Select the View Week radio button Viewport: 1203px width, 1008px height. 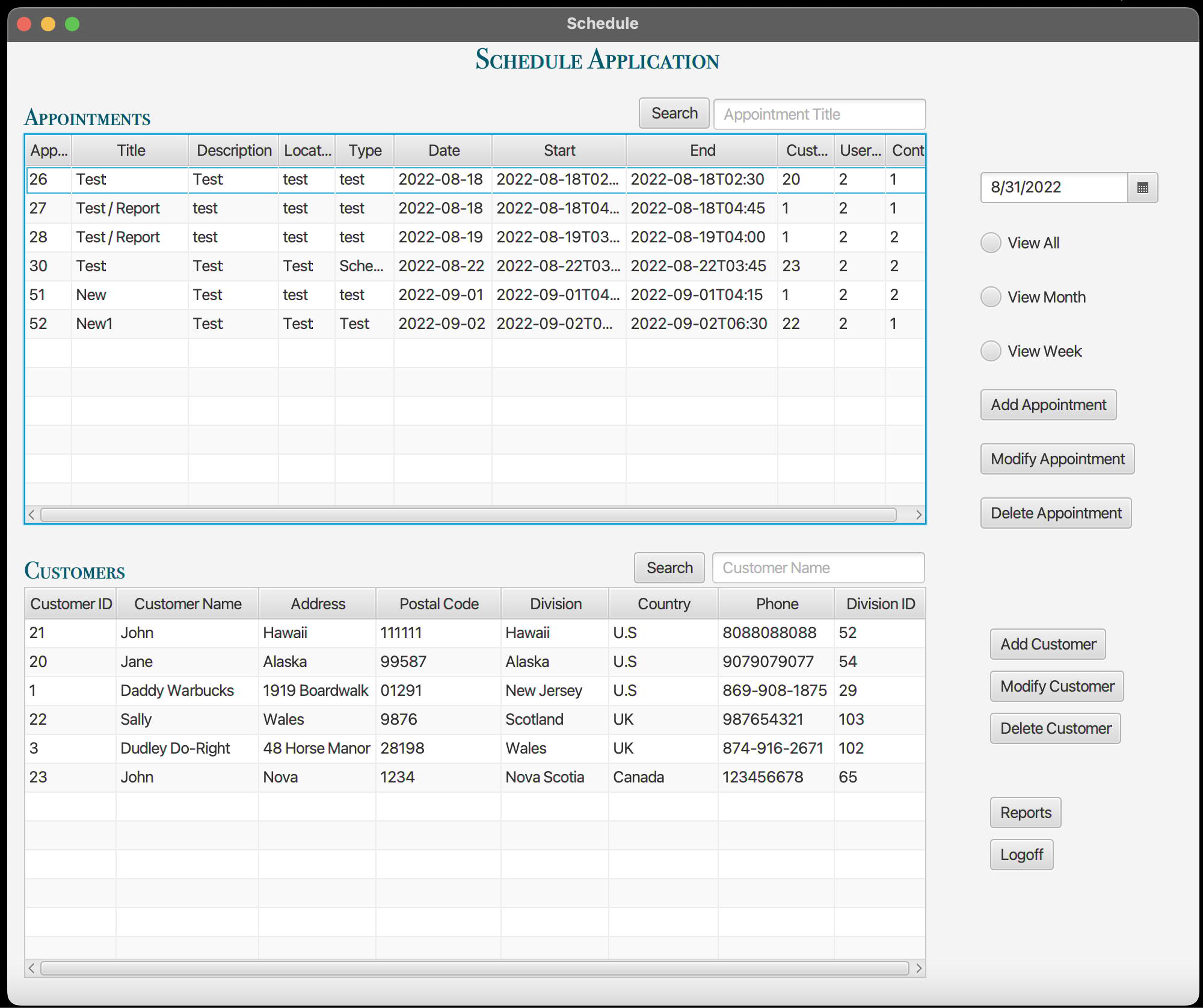tap(990, 351)
